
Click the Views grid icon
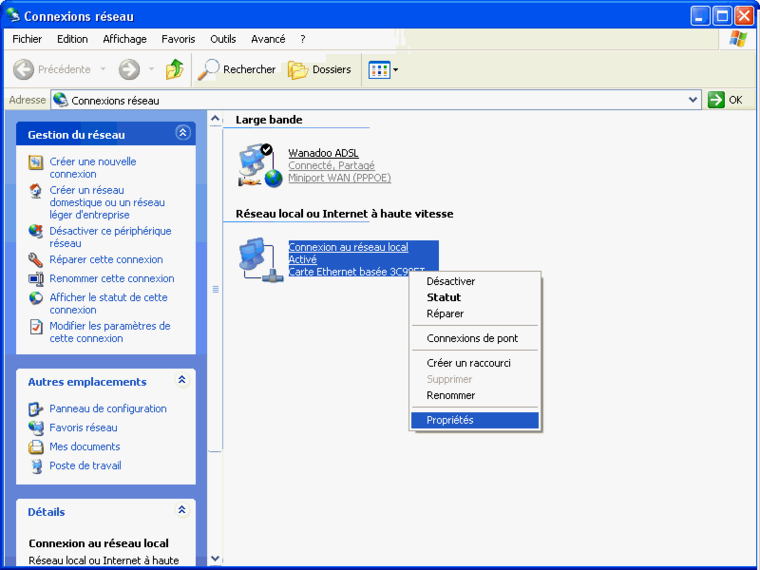click(379, 70)
